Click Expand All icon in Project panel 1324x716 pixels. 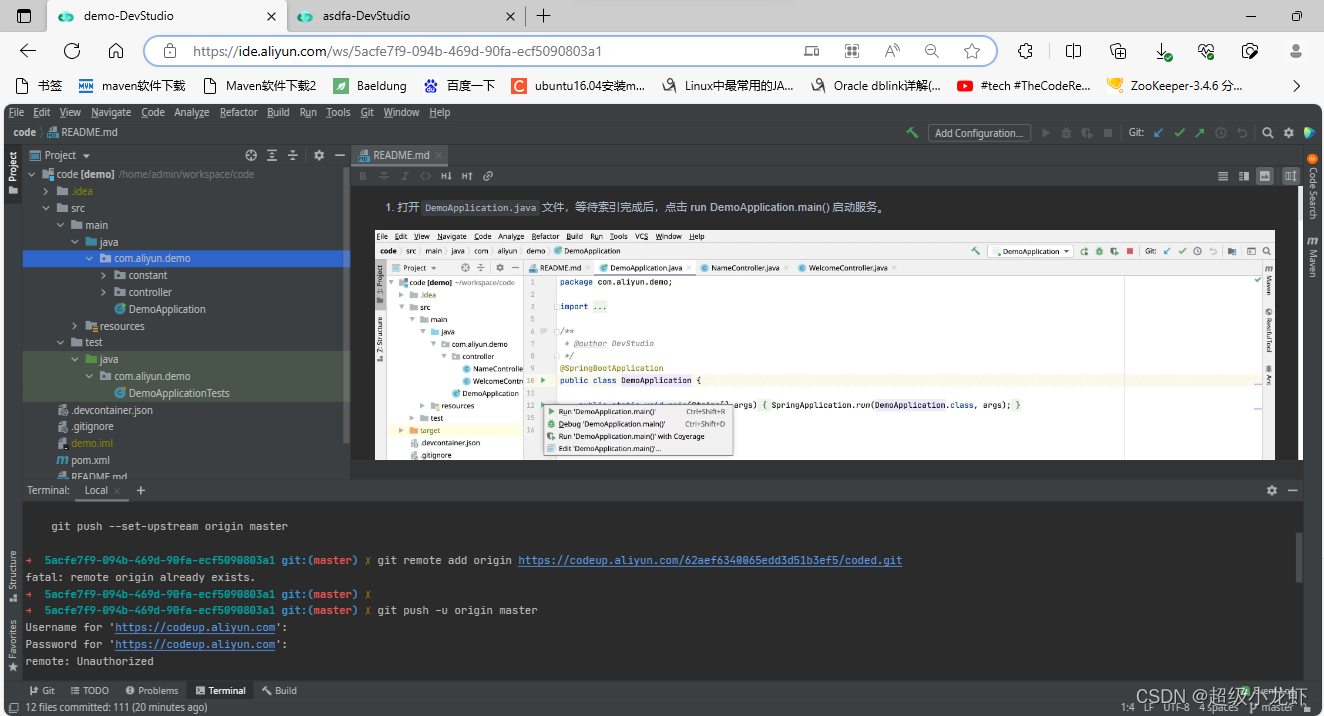272,155
